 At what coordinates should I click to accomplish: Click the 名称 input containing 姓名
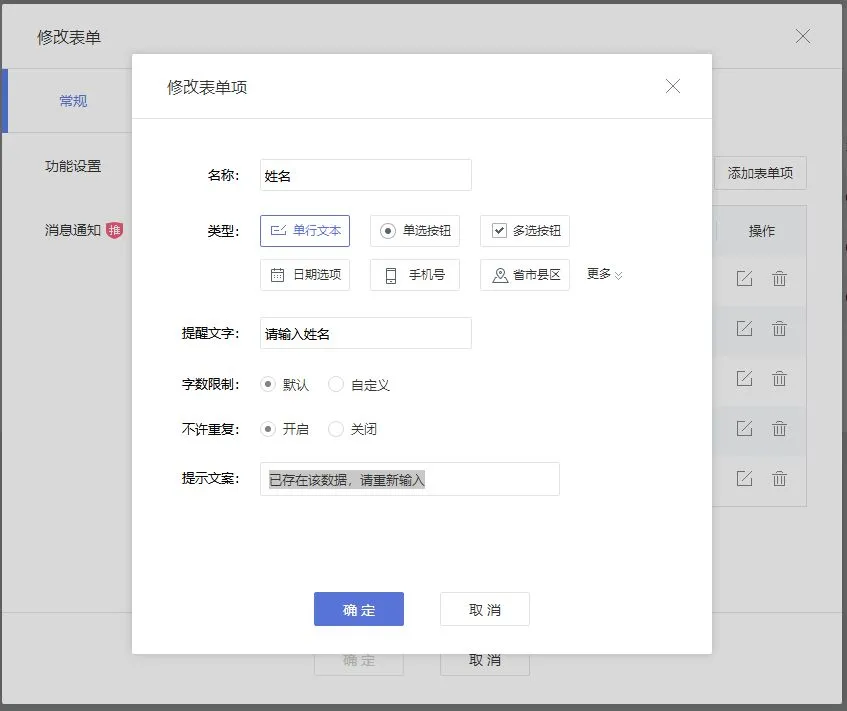tap(366, 175)
